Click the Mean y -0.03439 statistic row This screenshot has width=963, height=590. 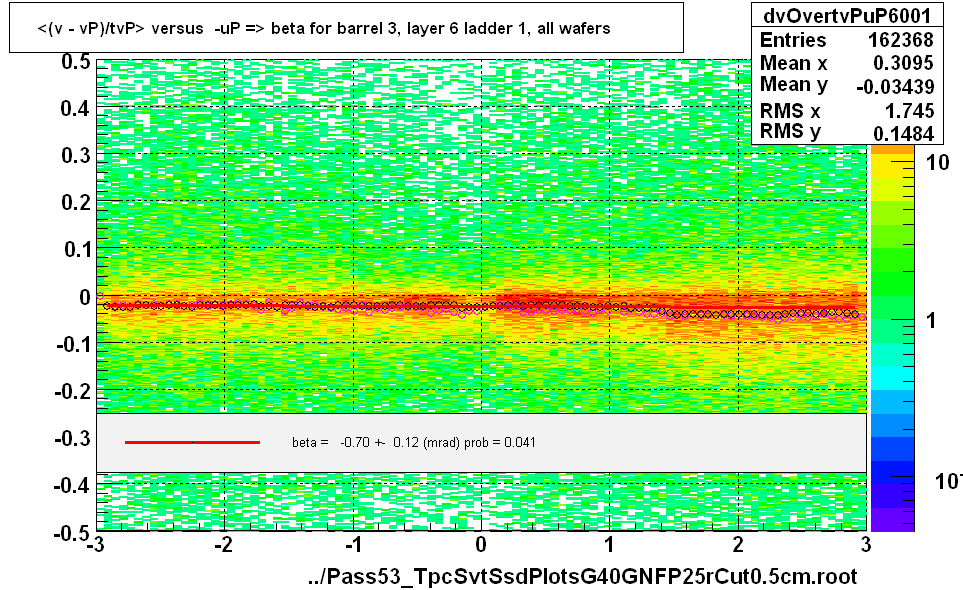[846, 85]
